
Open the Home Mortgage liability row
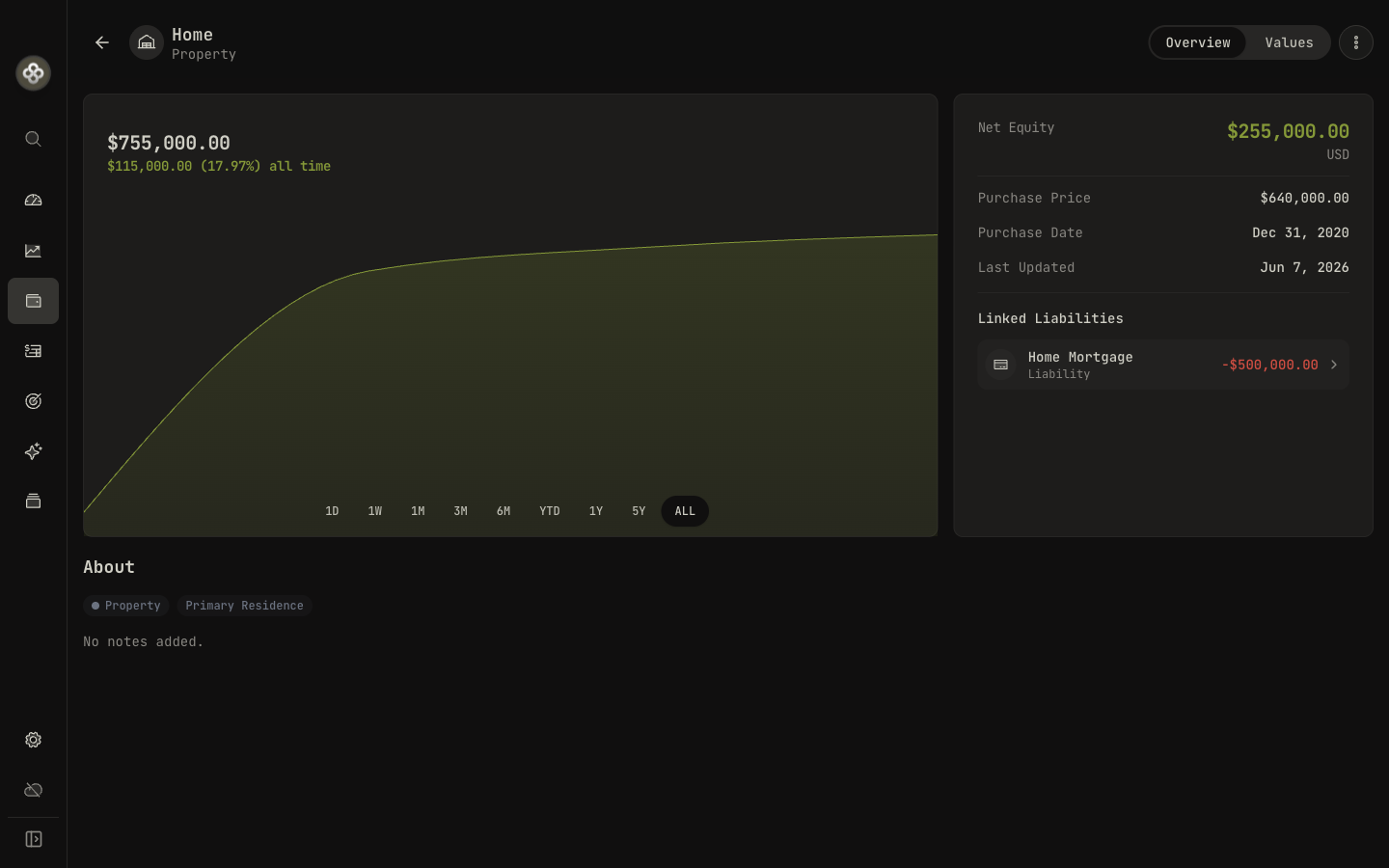(1163, 365)
